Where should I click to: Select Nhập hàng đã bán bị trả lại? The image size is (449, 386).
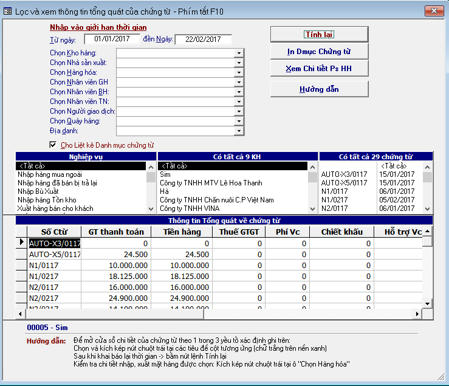(81, 183)
